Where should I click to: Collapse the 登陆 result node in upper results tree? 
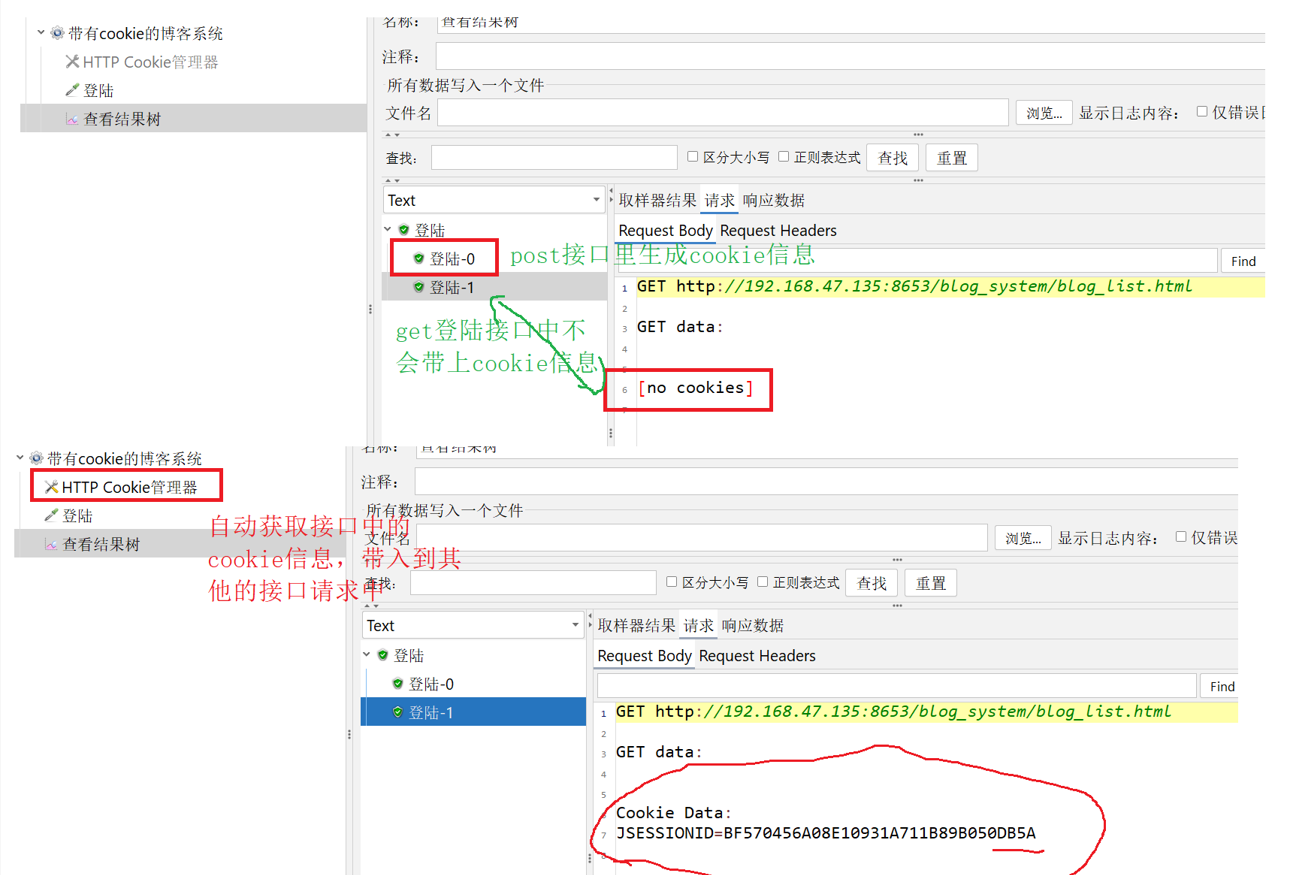[x=388, y=230]
